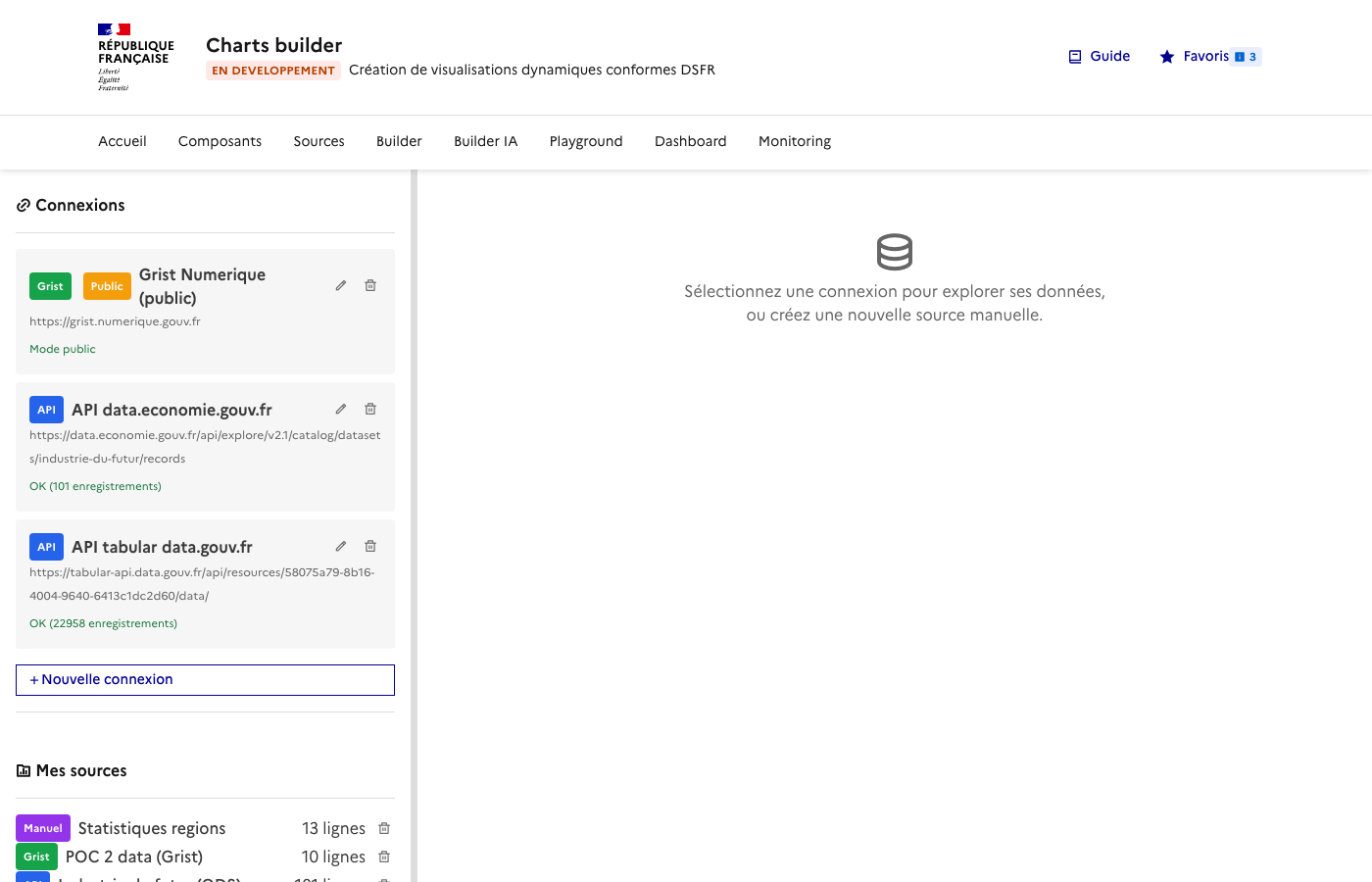Screen dimensions: 1372x882
Task: Click the star icon next to Favoris
Action: click(x=1166, y=57)
